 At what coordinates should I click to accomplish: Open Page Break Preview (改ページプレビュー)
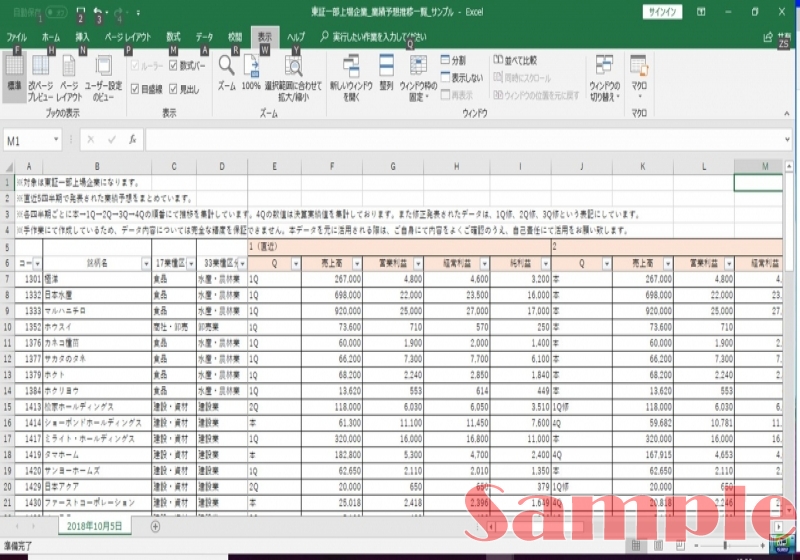tap(40, 78)
